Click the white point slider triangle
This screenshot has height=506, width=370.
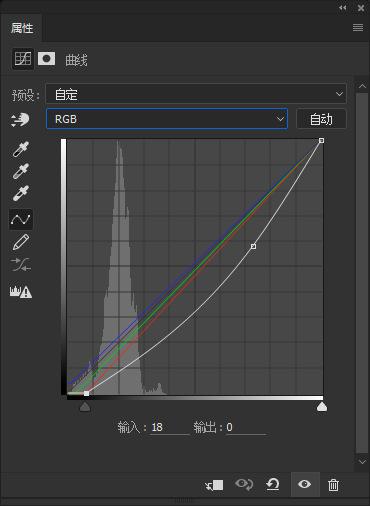point(322,406)
